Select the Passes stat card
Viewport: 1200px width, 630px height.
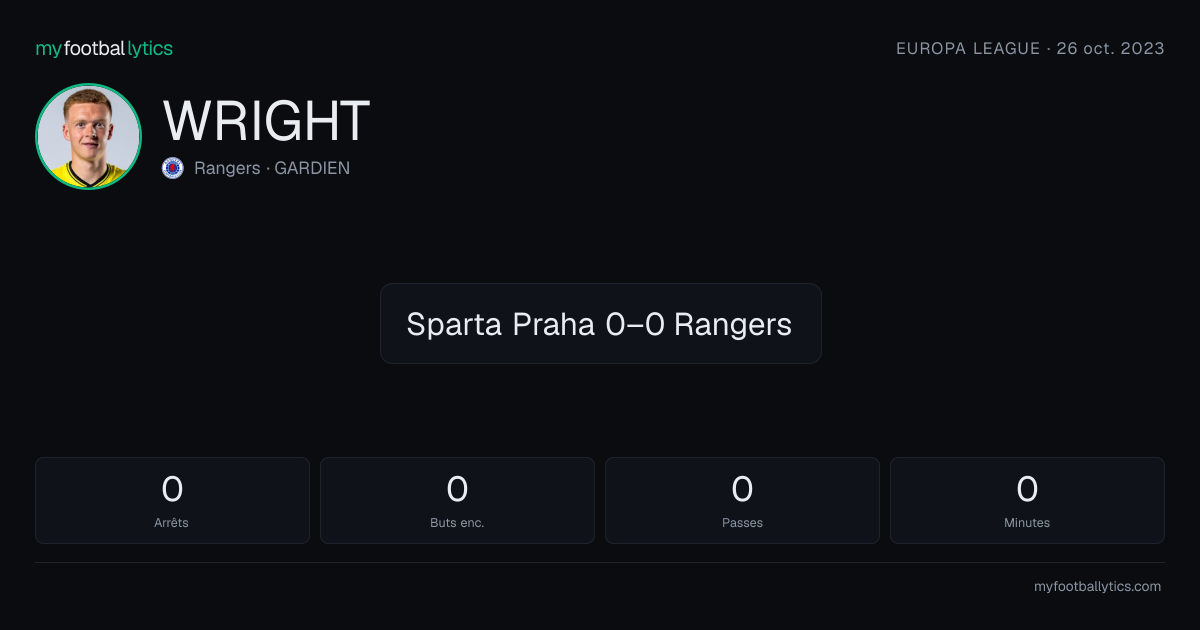(x=742, y=500)
